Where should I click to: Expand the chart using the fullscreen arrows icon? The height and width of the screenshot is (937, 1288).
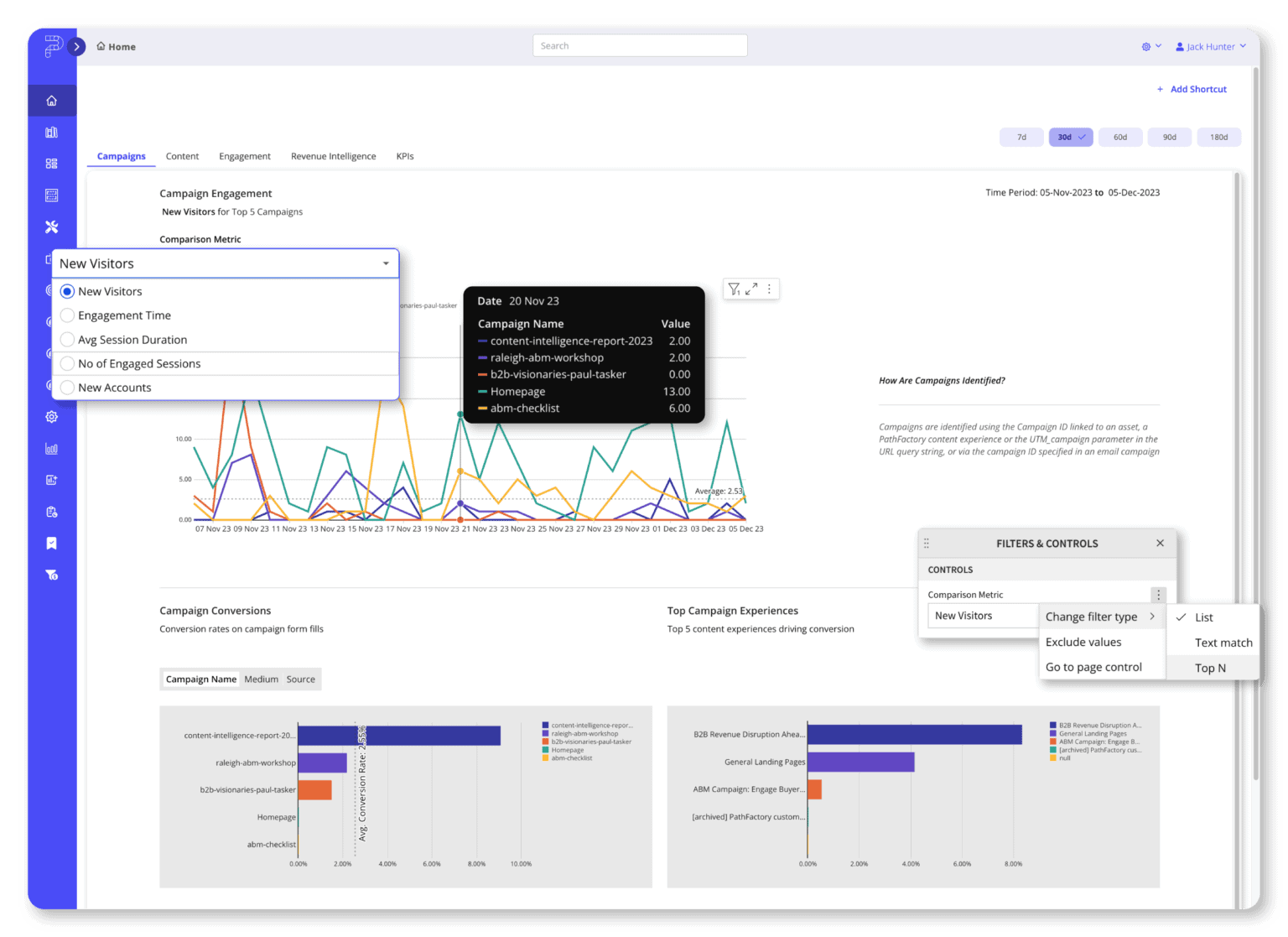point(750,289)
